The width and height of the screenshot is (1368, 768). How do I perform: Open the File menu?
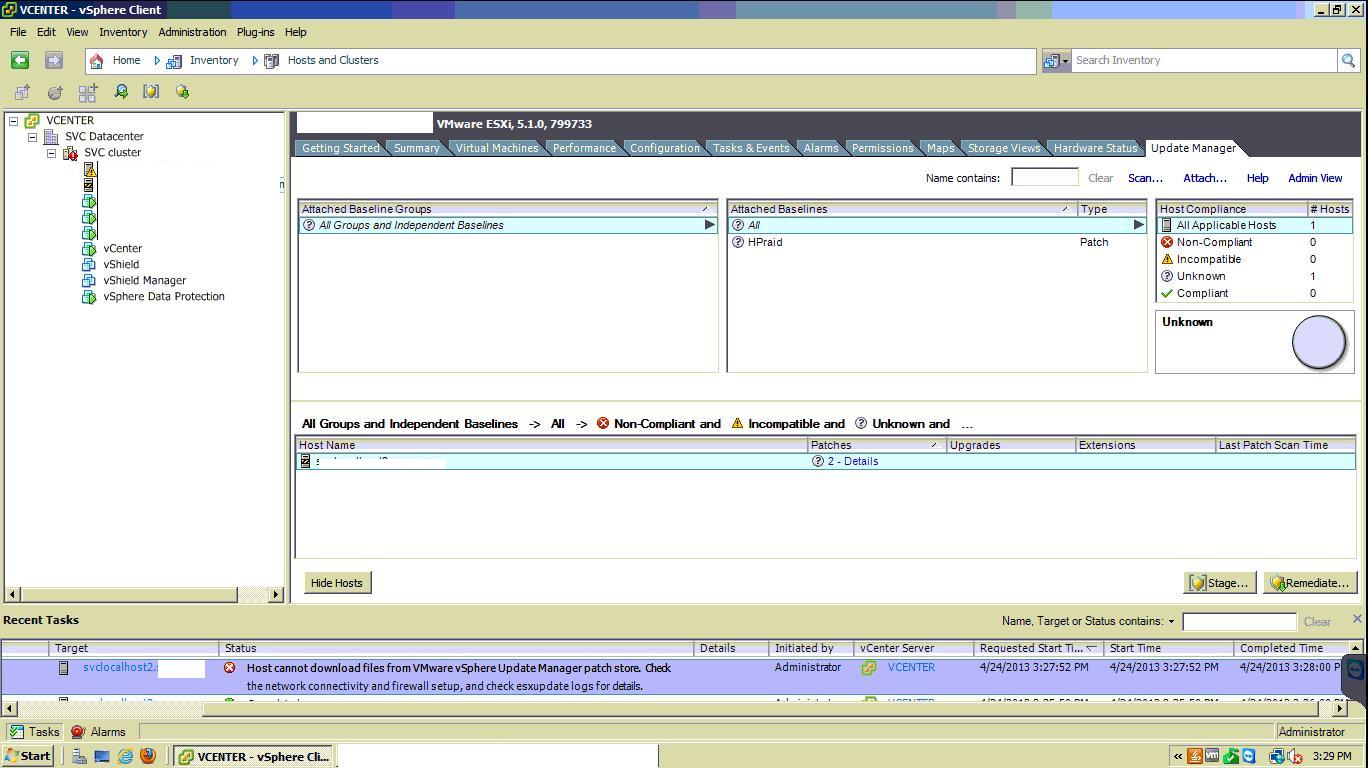pyautogui.click(x=18, y=32)
